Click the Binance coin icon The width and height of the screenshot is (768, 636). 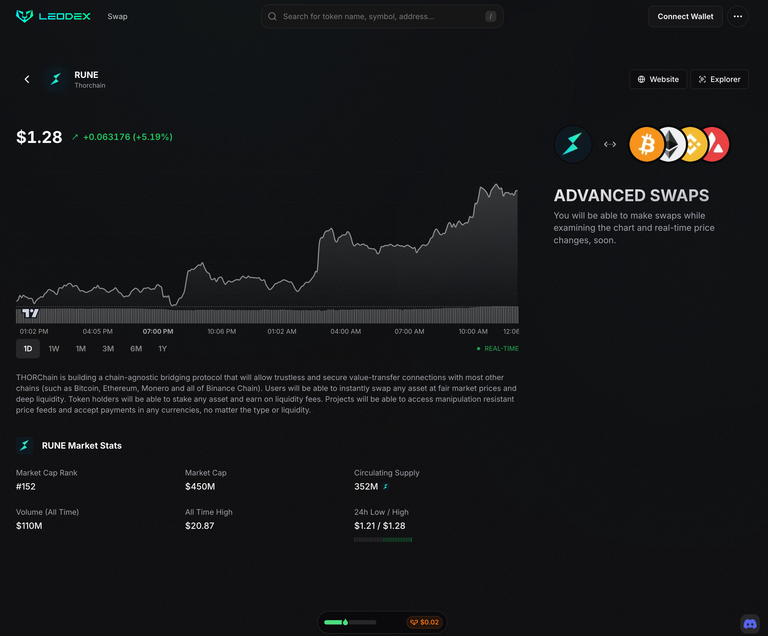coord(695,144)
